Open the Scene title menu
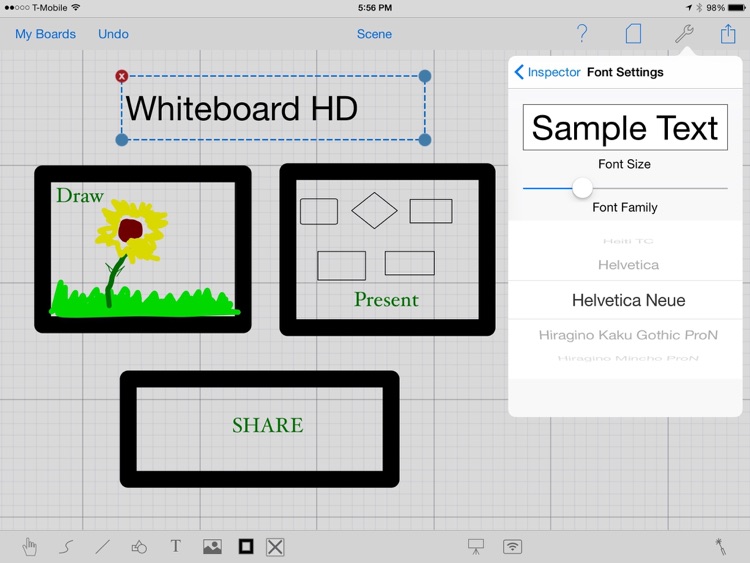Viewport: 750px width, 563px height. [x=374, y=34]
